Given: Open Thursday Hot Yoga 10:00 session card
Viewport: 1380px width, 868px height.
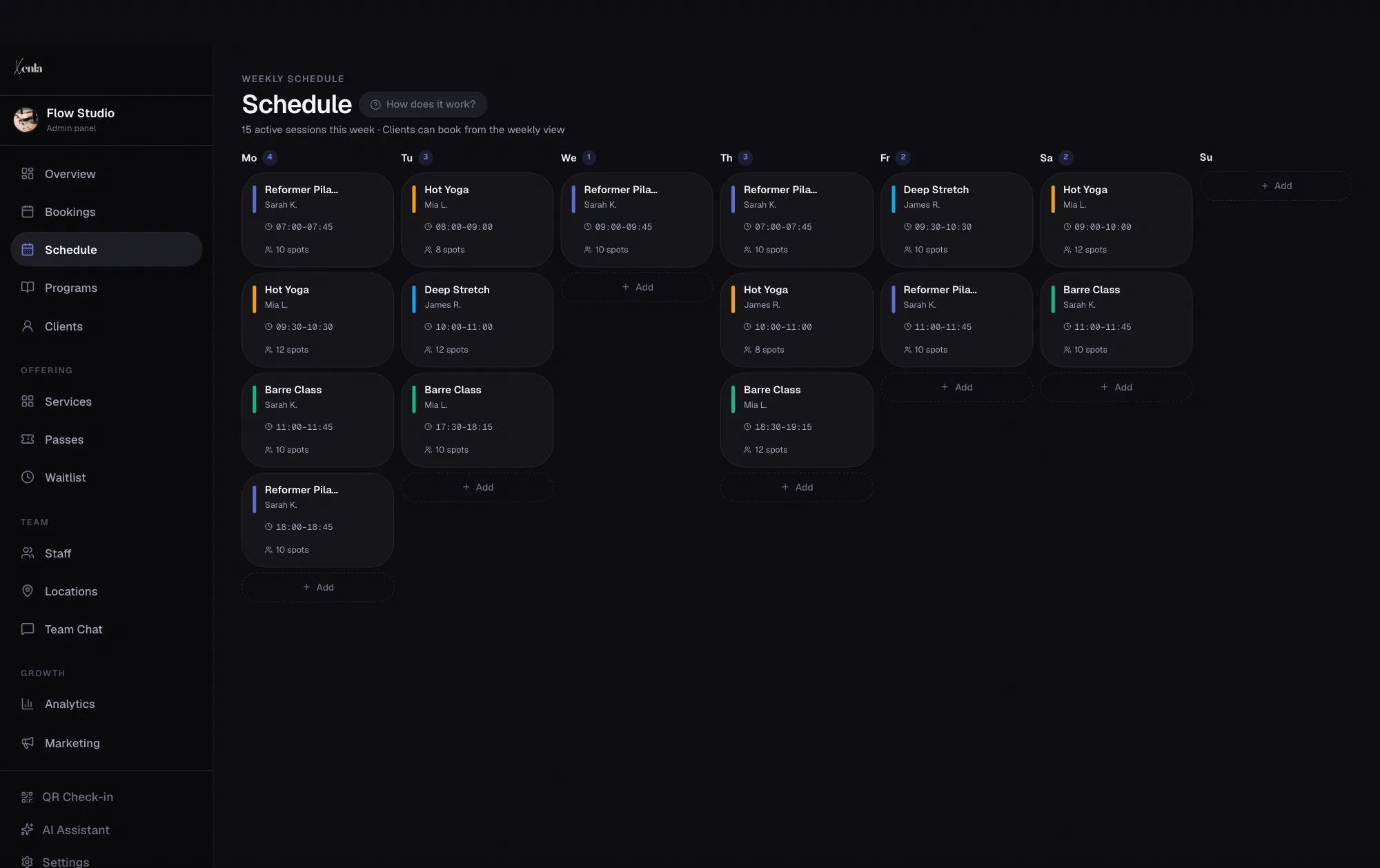Looking at the screenshot, I should click(797, 319).
